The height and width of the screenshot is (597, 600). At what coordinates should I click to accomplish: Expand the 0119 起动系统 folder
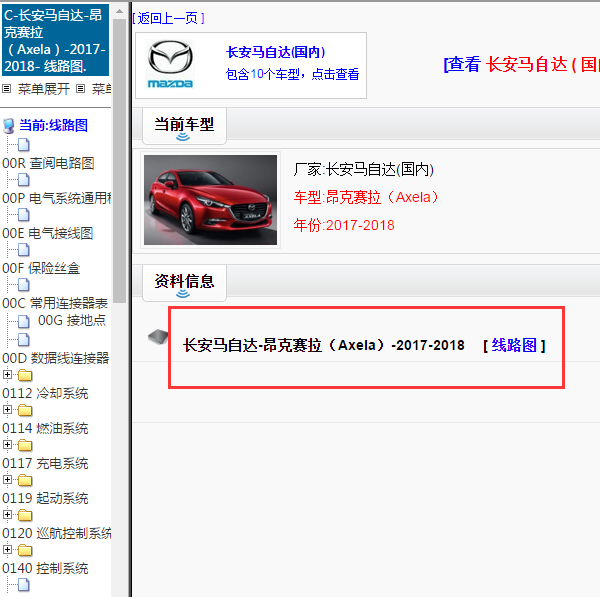pyautogui.click(x=7, y=480)
